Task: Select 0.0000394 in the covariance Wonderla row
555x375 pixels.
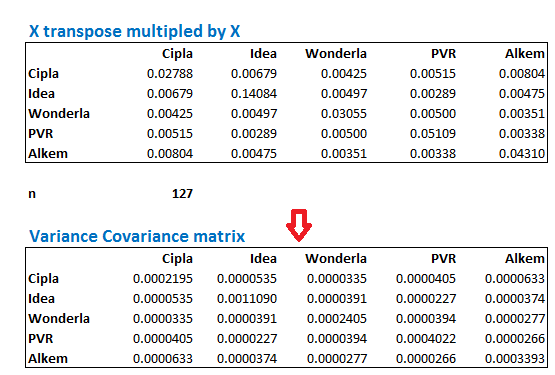Action: [426, 319]
